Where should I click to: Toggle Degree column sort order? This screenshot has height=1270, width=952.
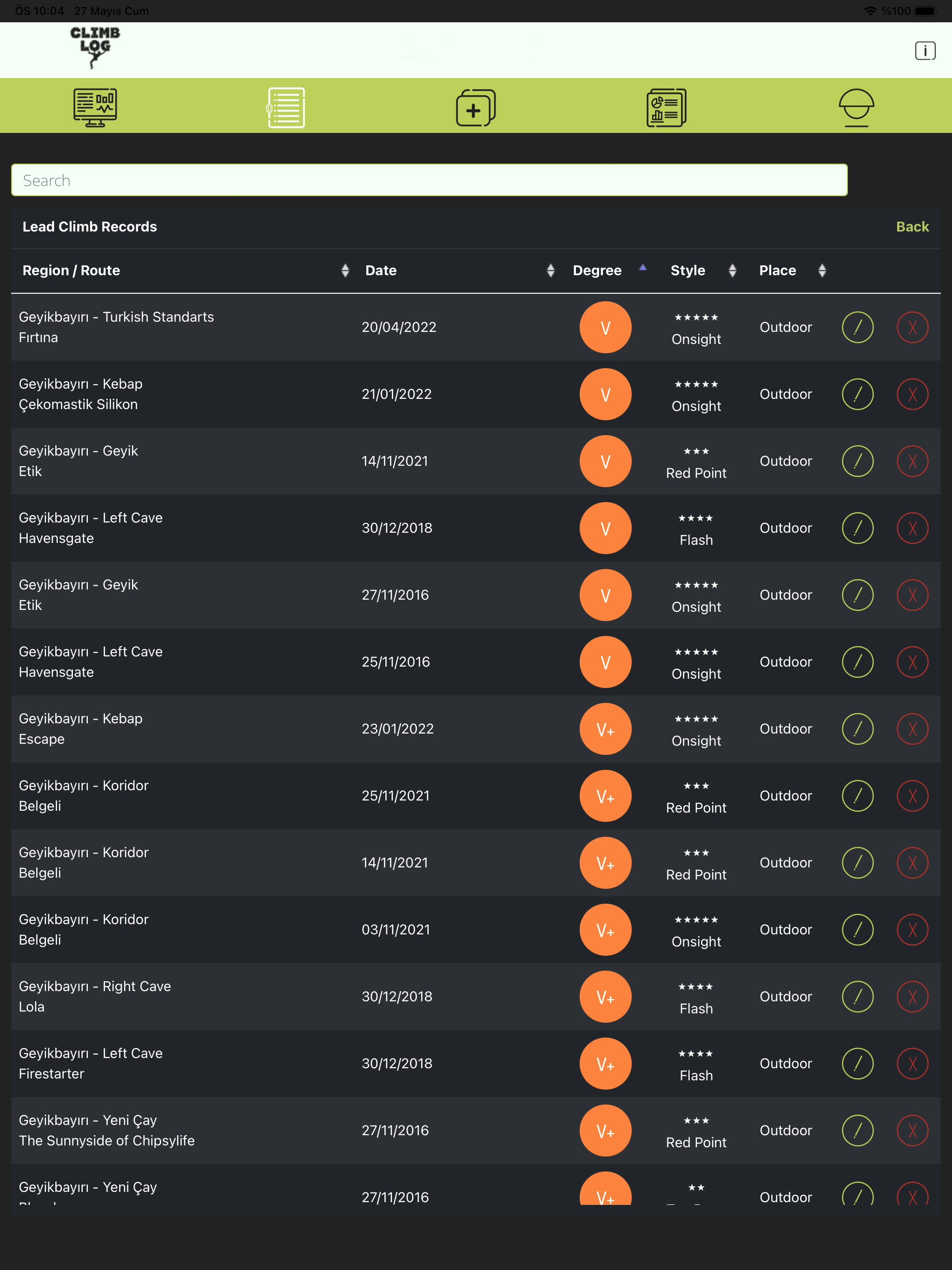[x=642, y=268]
